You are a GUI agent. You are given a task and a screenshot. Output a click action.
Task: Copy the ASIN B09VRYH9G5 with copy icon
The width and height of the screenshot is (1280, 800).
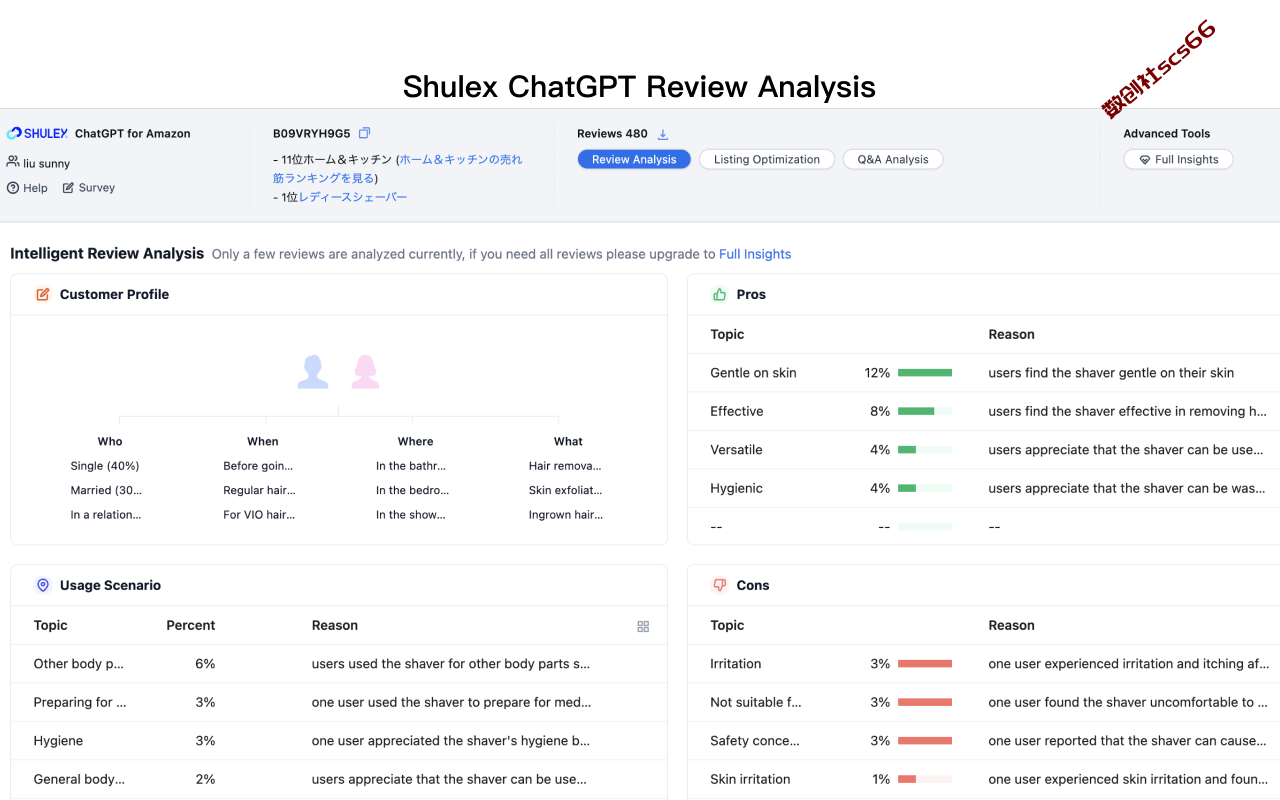[364, 133]
